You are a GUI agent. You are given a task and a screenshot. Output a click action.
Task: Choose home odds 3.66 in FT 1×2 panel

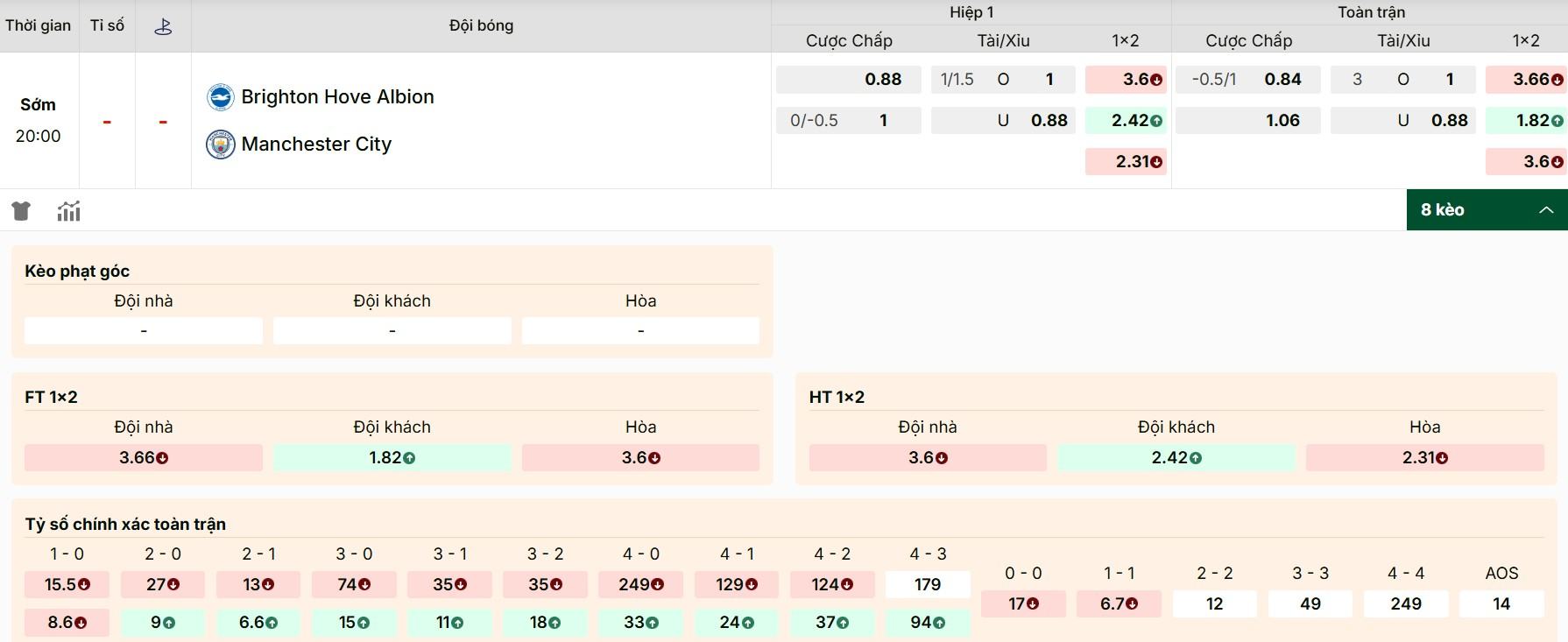(144, 458)
